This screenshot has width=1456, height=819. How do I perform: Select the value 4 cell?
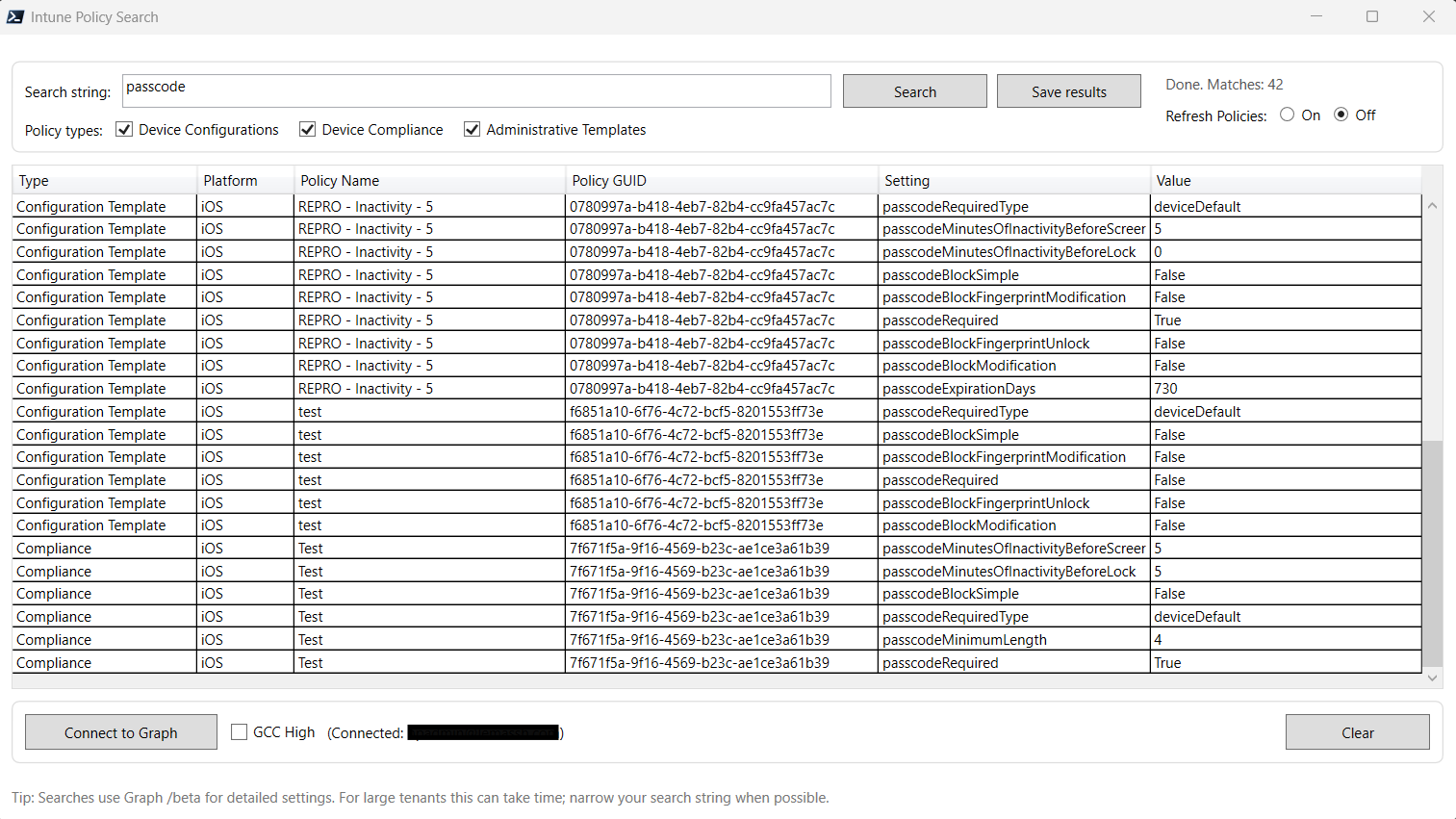click(x=1286, y=640)
